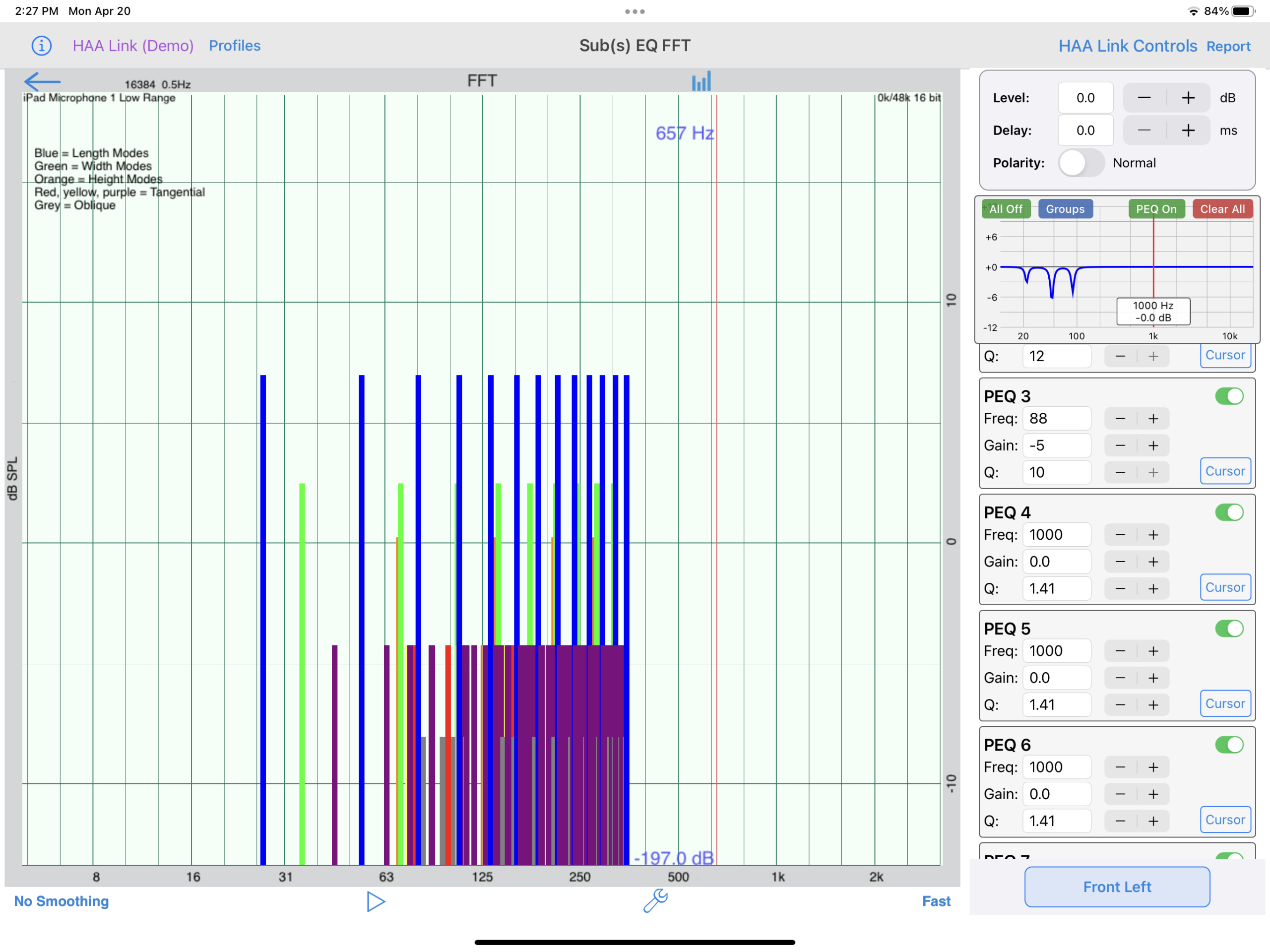Increase Delay with the plus button
The height and width of the screenshot is (952, 1270).
(1188, 131)
